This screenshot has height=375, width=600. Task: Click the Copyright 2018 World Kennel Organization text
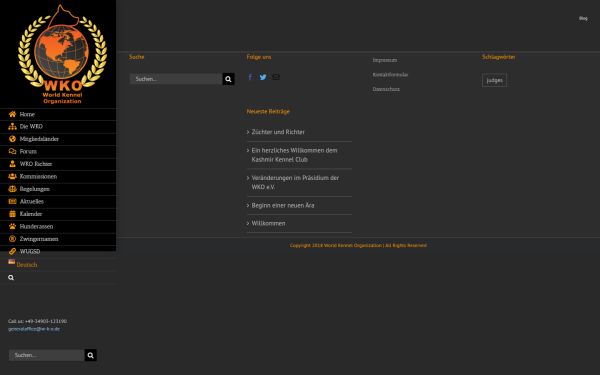pos(358,246)
